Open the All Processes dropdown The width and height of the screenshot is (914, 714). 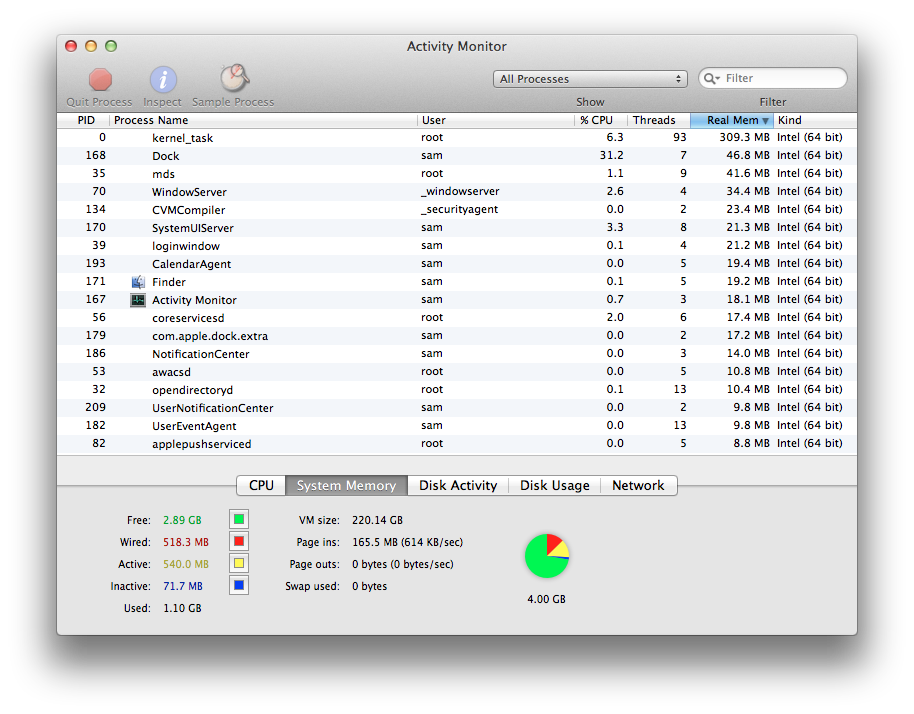click(590, 79)
